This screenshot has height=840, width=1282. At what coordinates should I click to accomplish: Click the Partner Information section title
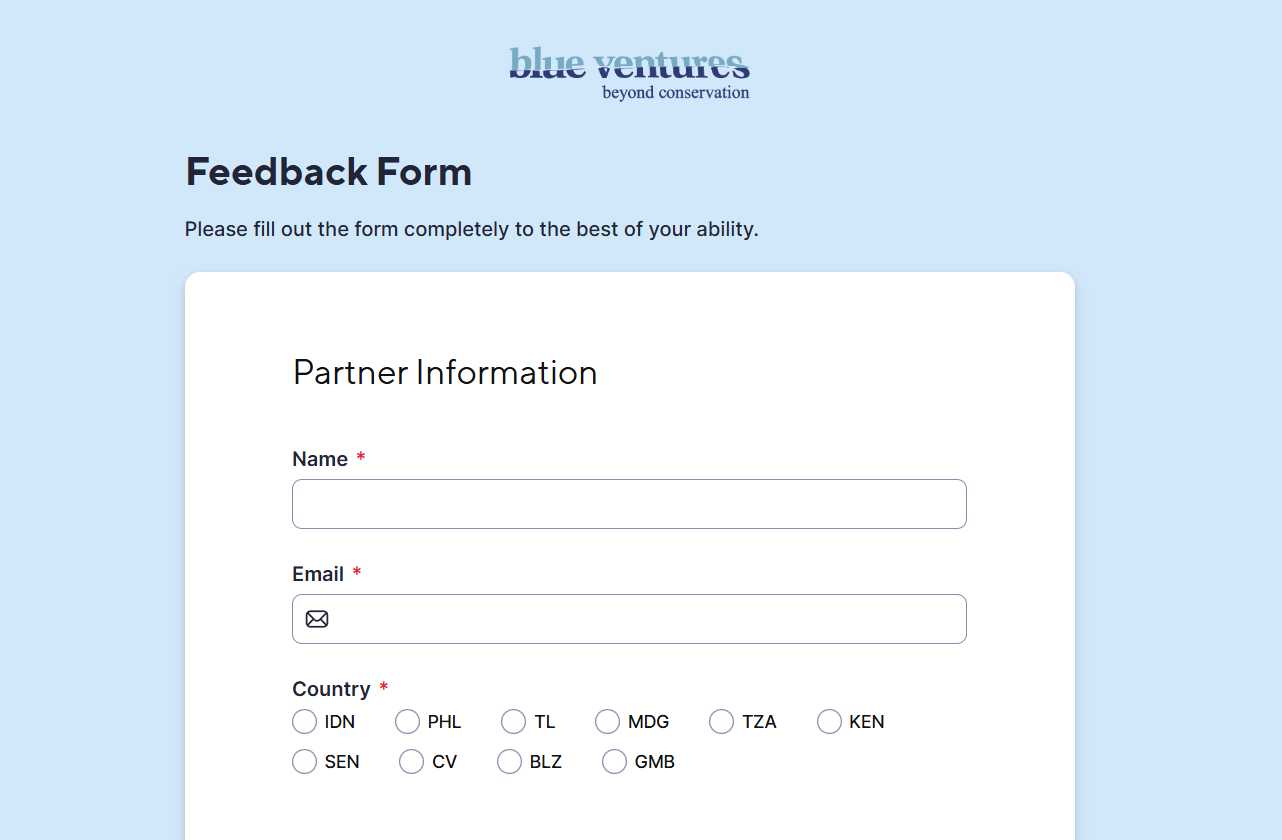pos(445,372)
